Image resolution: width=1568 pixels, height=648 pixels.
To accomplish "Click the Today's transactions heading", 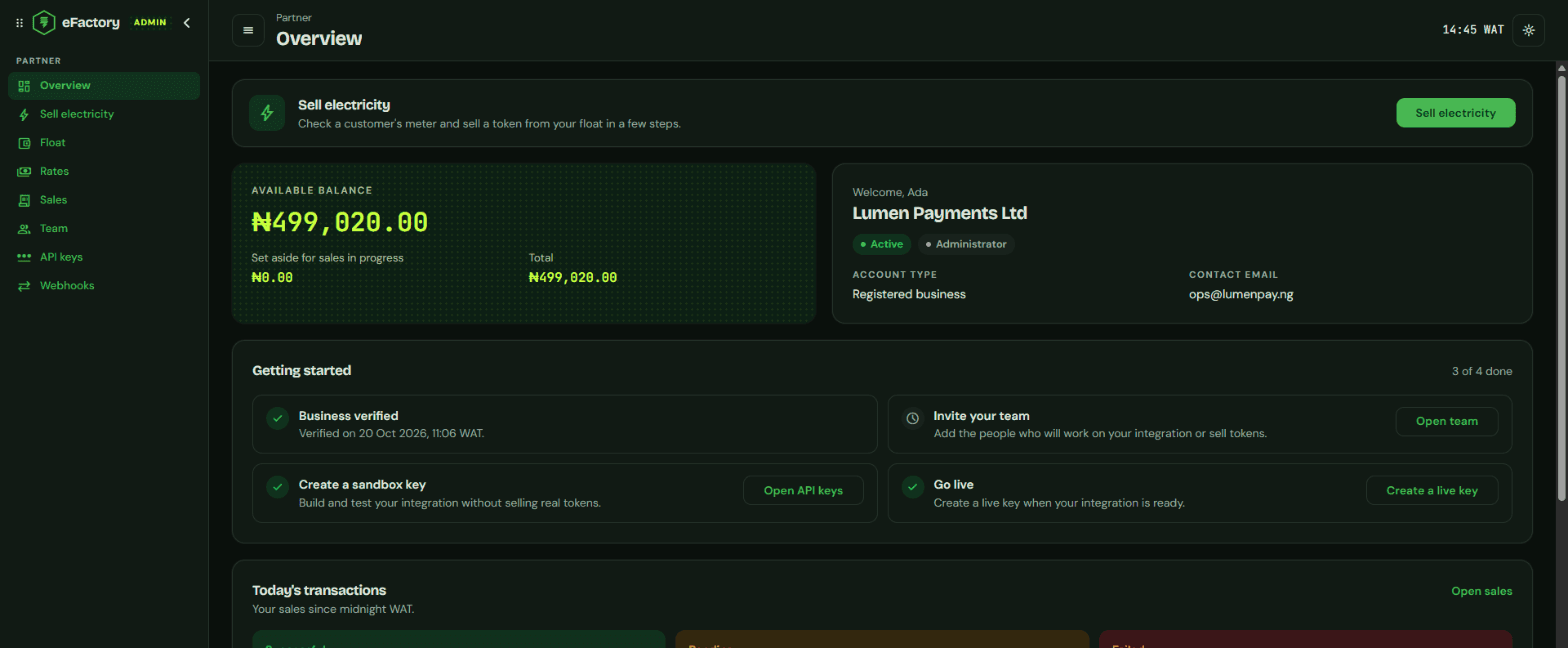I will [x=319, y=590].
